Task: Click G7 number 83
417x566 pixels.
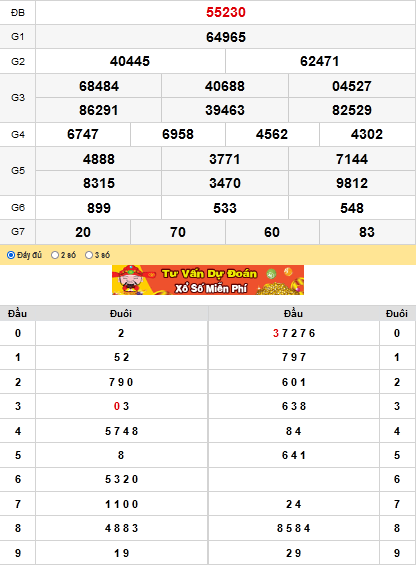Action: 367,232
